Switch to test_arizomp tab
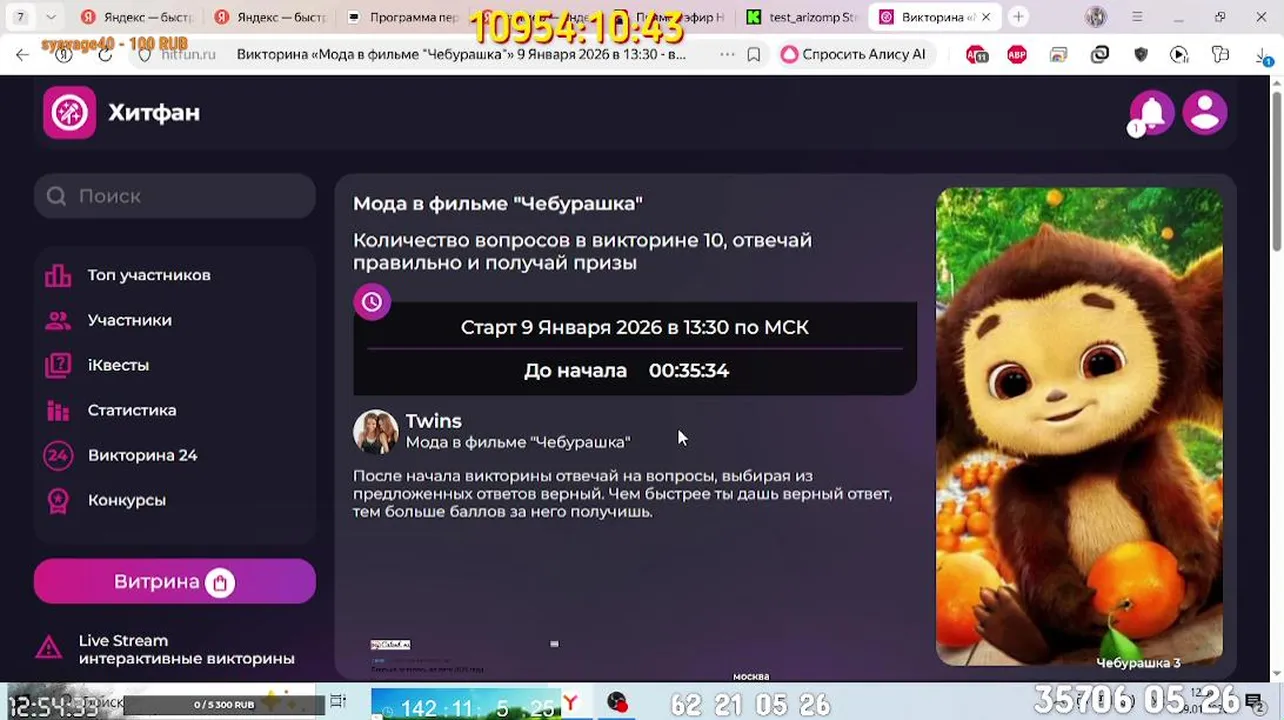 (x=802, y=17)
